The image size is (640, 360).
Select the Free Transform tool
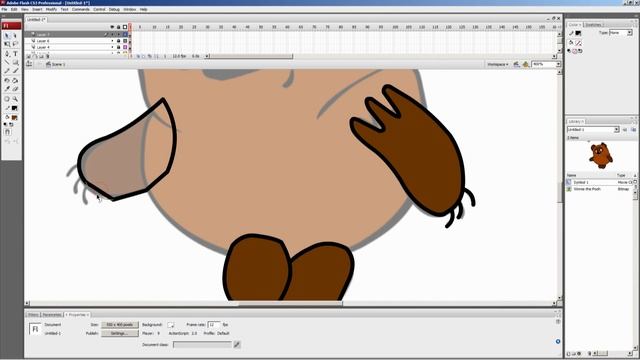tap(7, 44)
